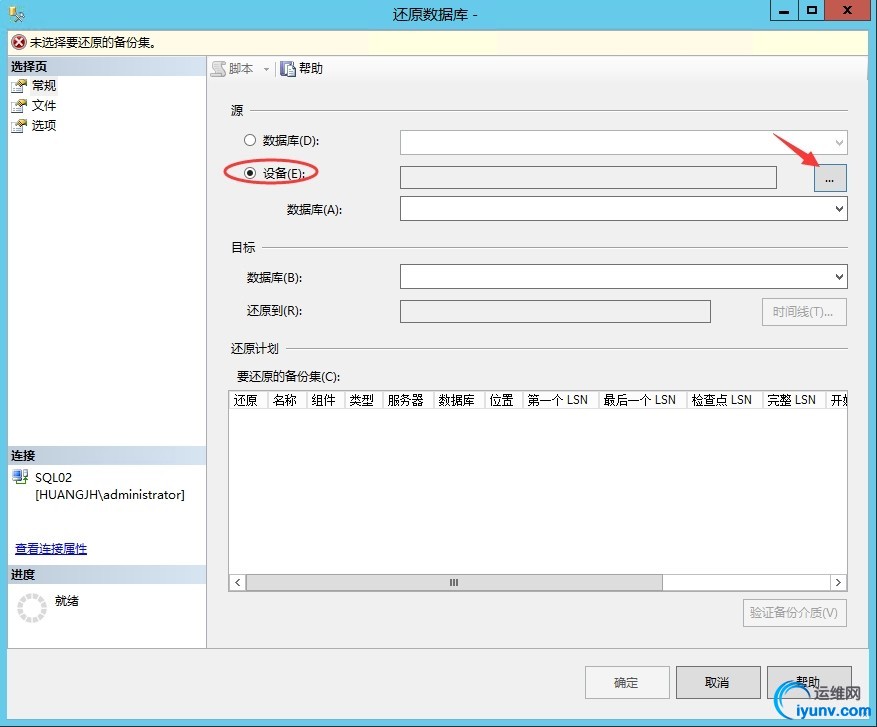Viewport: 877px width, 727px height.
Task: Click the 检查点 LSN column header
Action: (725, 400)
